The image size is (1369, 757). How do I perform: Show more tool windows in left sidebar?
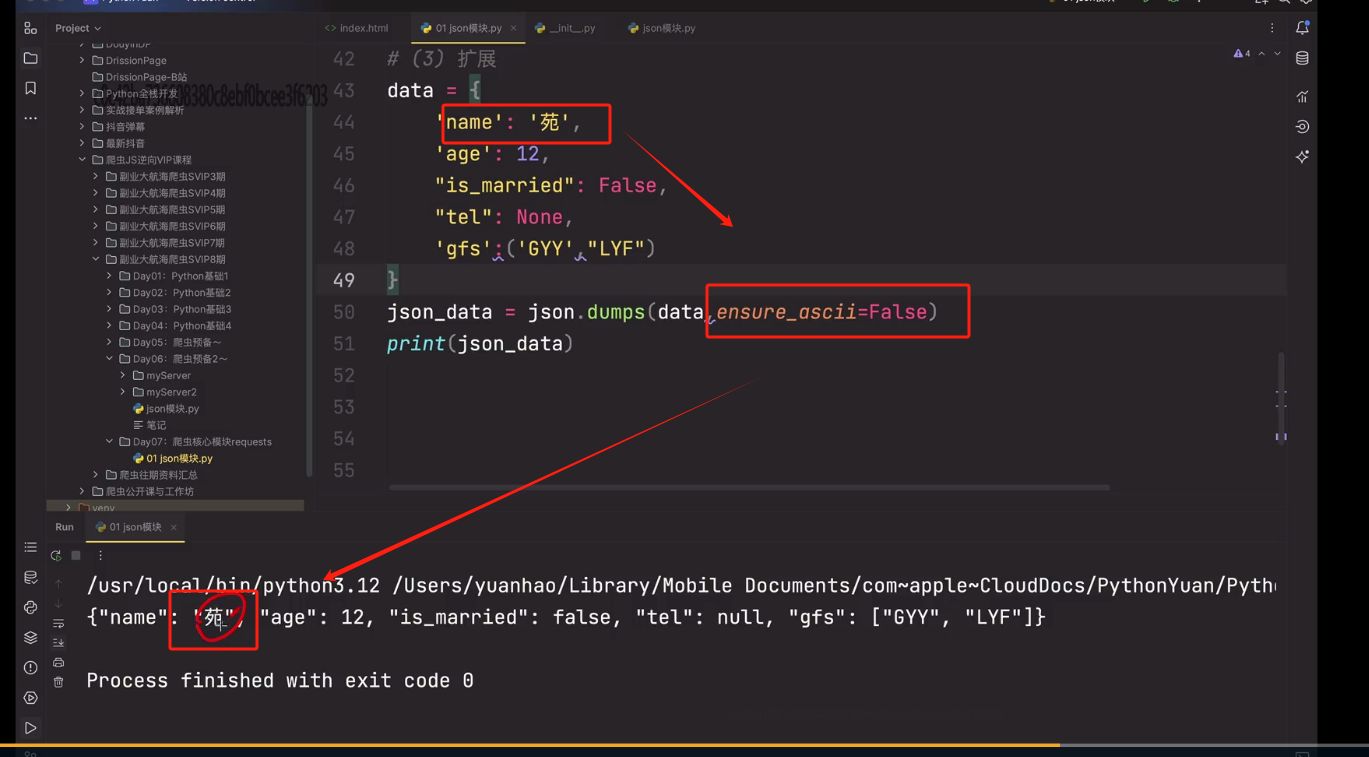(30, 118)
